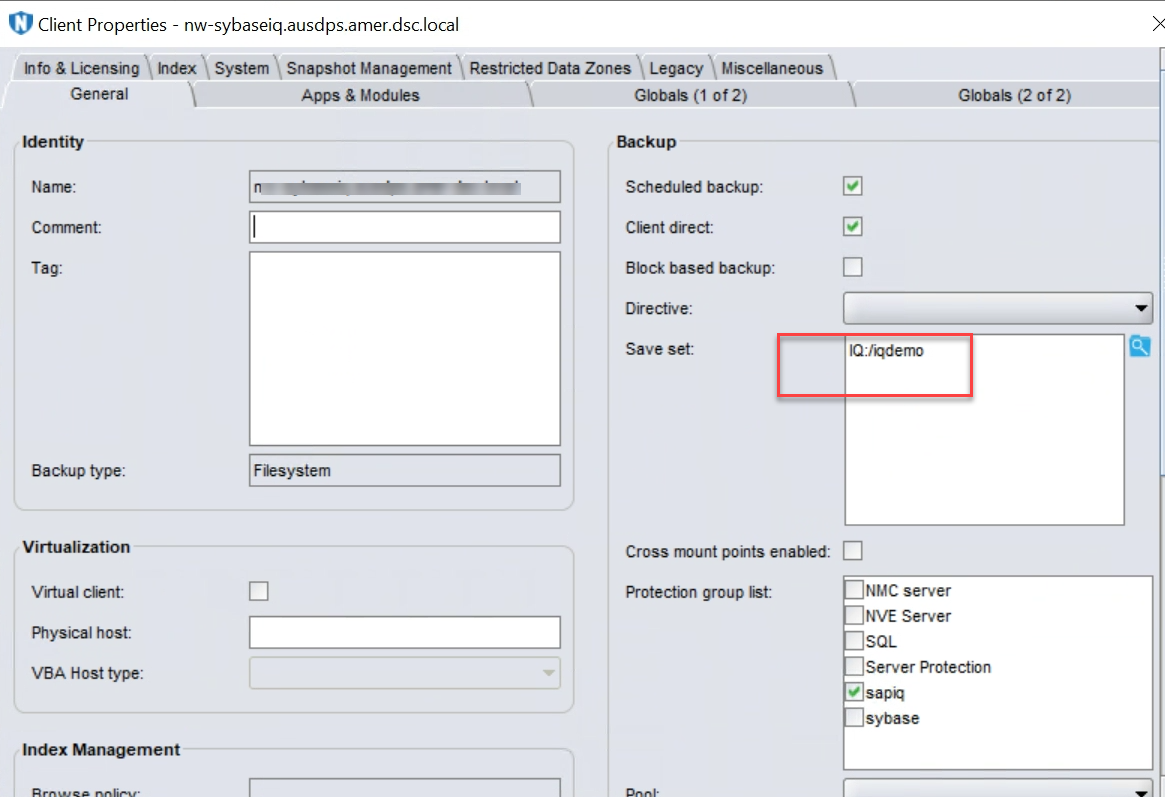Uncheck the sapiq protection group
Image resolution: width=1165 pixels, height=797 pixels.
(855, 692)
